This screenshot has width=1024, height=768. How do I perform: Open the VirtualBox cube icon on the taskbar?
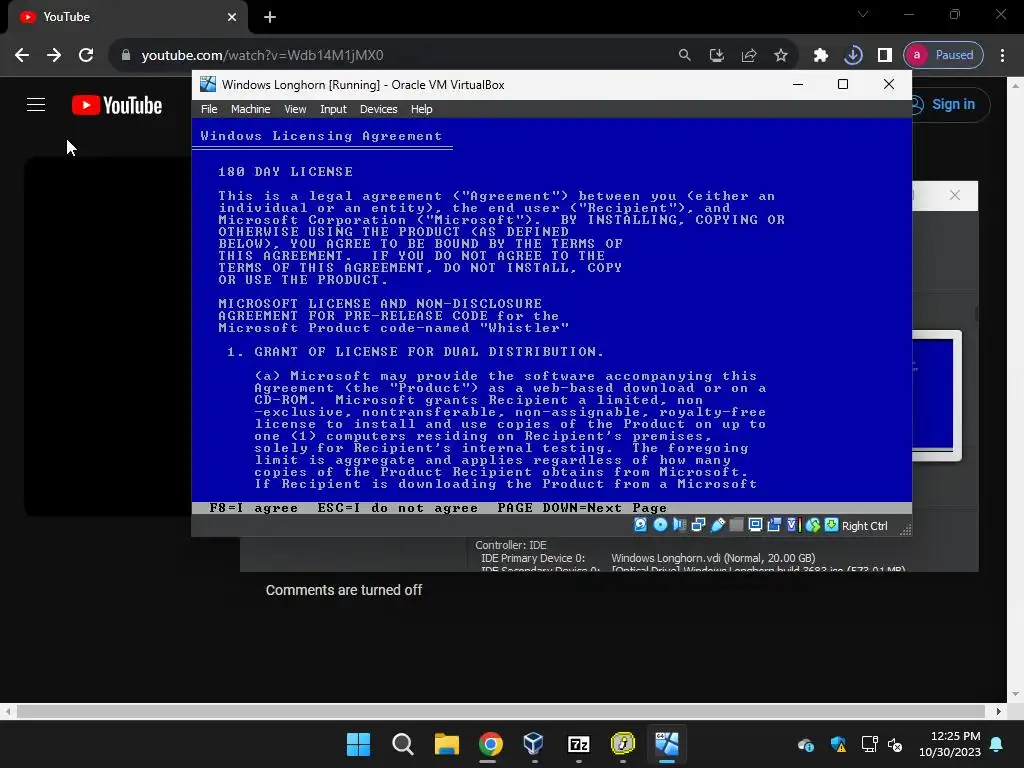(x=534, y=744)
